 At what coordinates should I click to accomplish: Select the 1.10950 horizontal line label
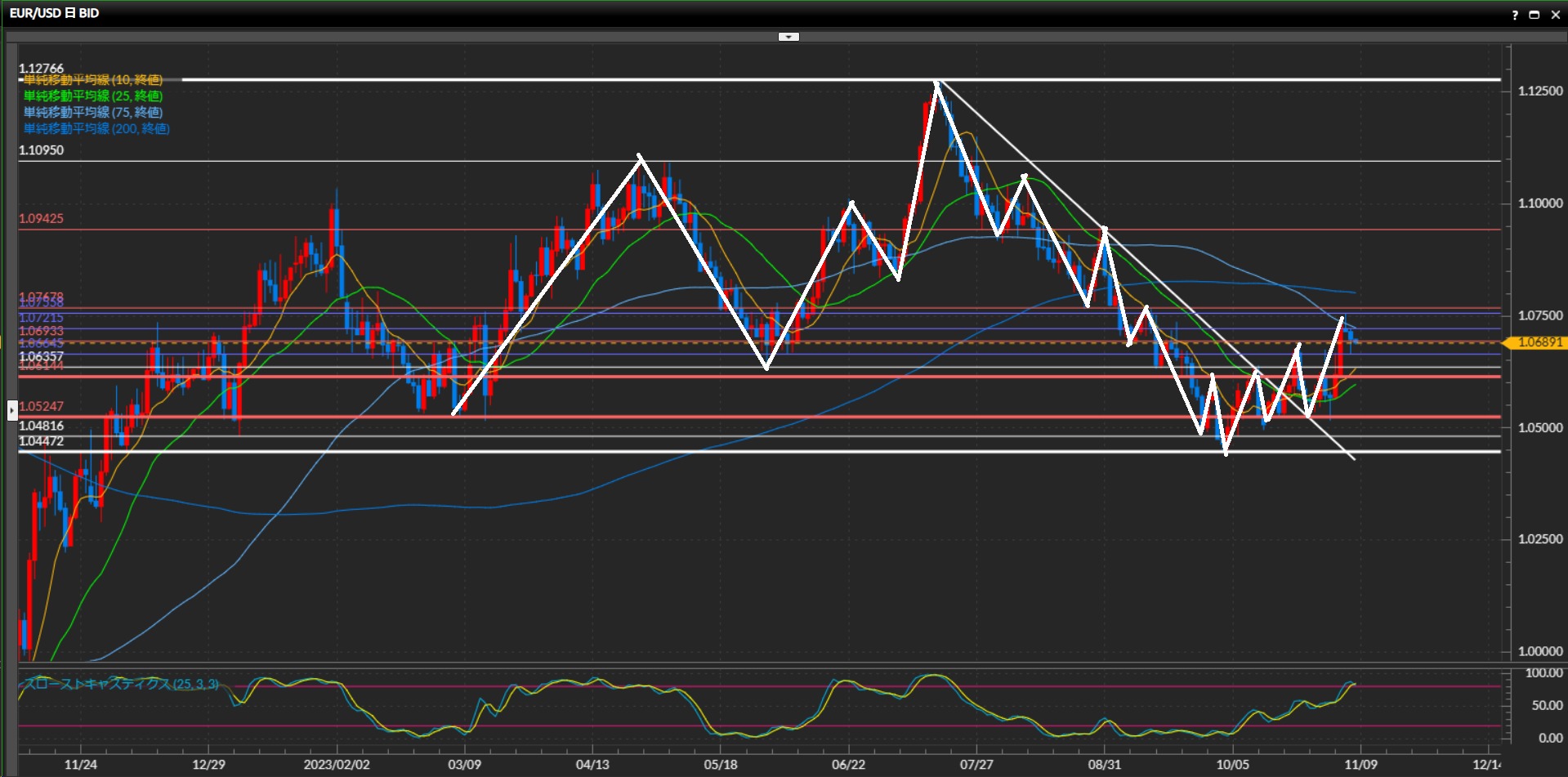pyautogui.click(x=41, y=150)
